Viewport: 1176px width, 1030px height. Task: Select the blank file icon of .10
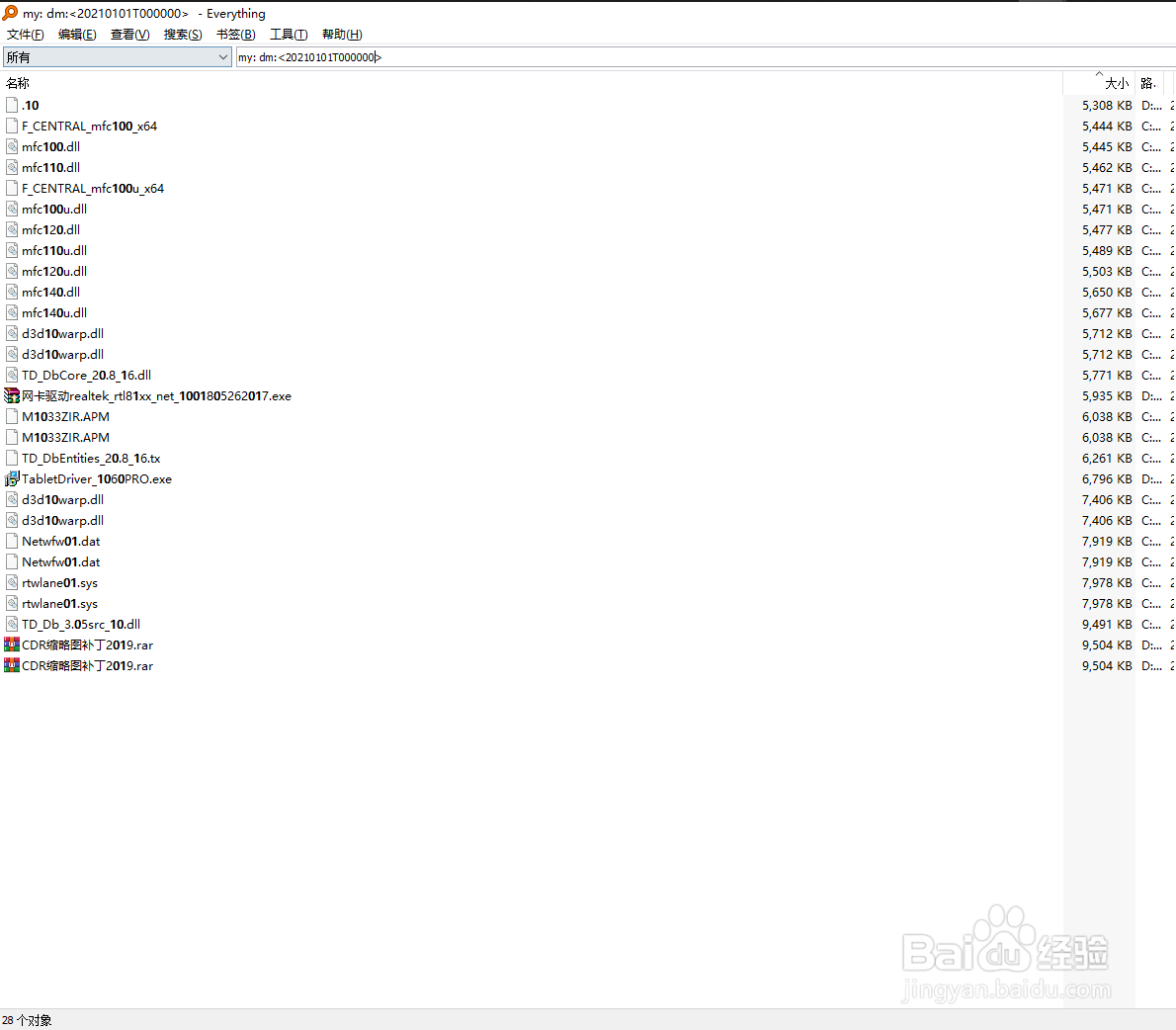coord(11,105)
